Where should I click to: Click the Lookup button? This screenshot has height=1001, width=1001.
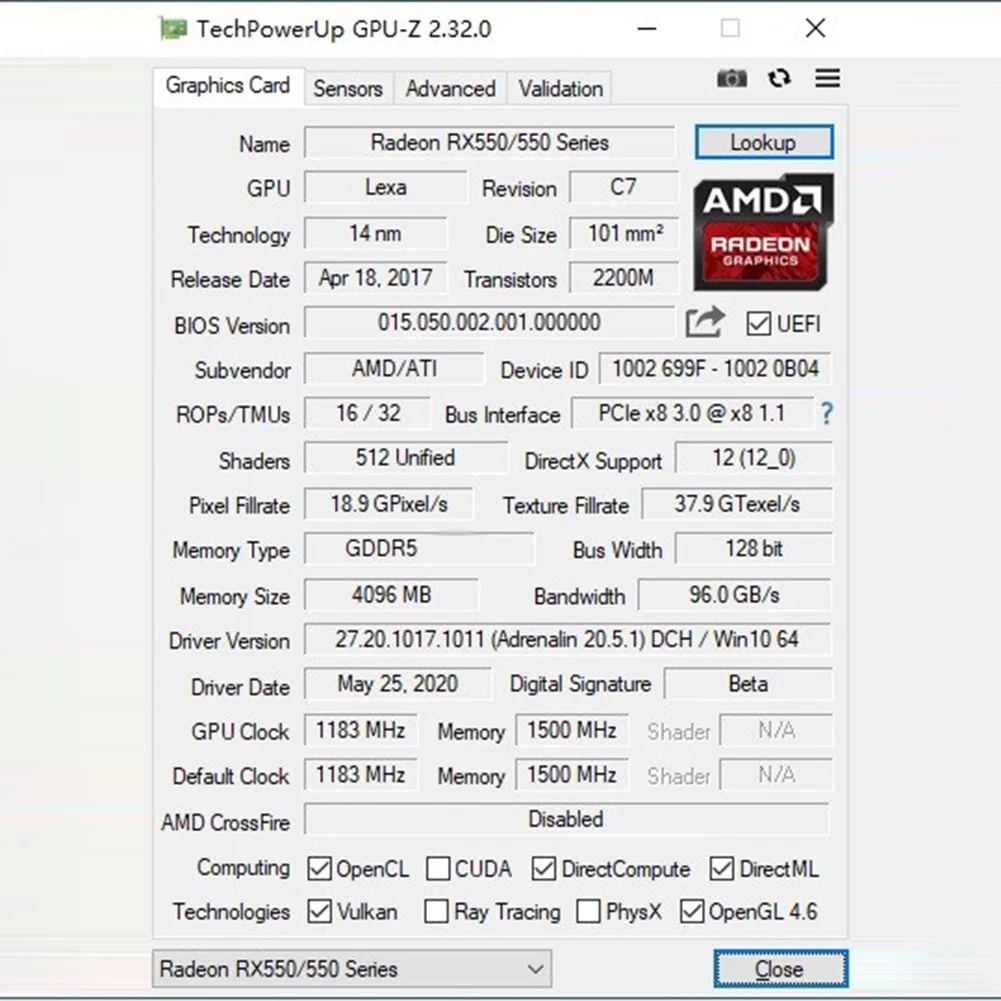[764, 142]
